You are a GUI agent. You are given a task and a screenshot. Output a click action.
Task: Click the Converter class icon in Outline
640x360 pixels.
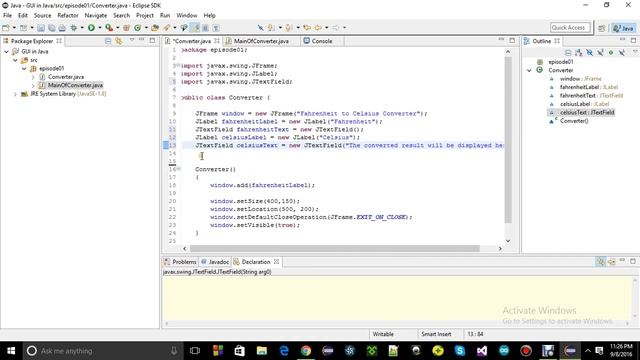[540, 70]
